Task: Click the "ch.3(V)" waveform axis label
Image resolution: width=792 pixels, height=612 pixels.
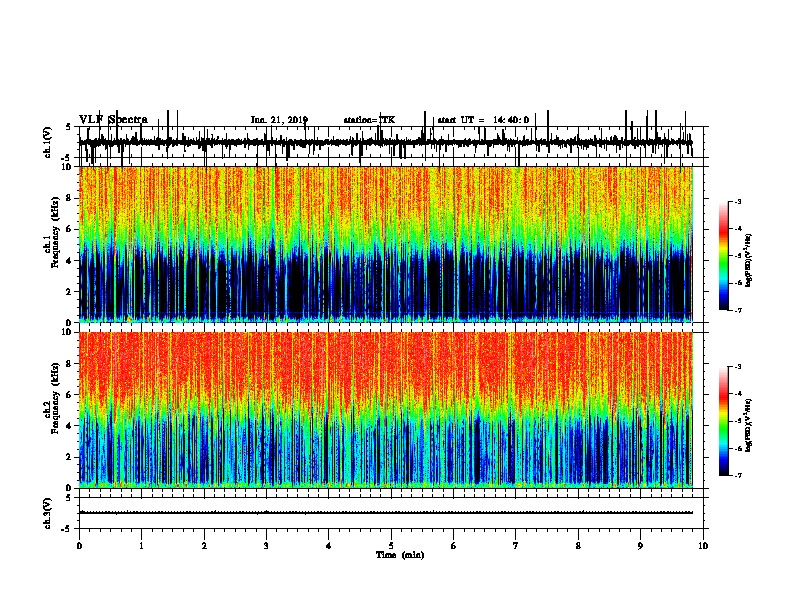Action: tap(48, 513)
